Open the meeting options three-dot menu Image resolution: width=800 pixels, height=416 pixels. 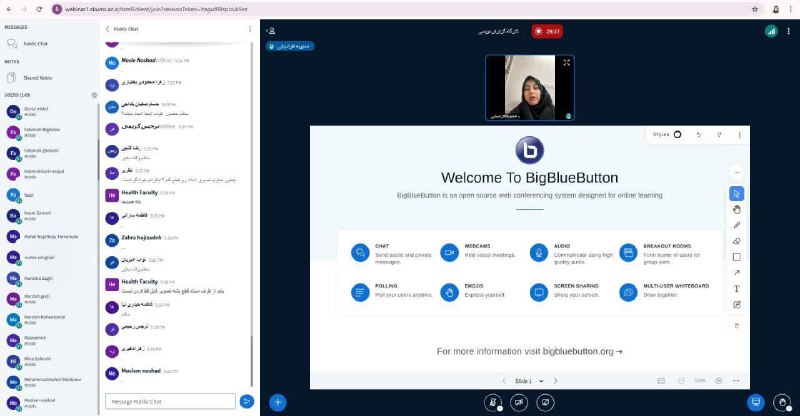[x=788, y=31]
